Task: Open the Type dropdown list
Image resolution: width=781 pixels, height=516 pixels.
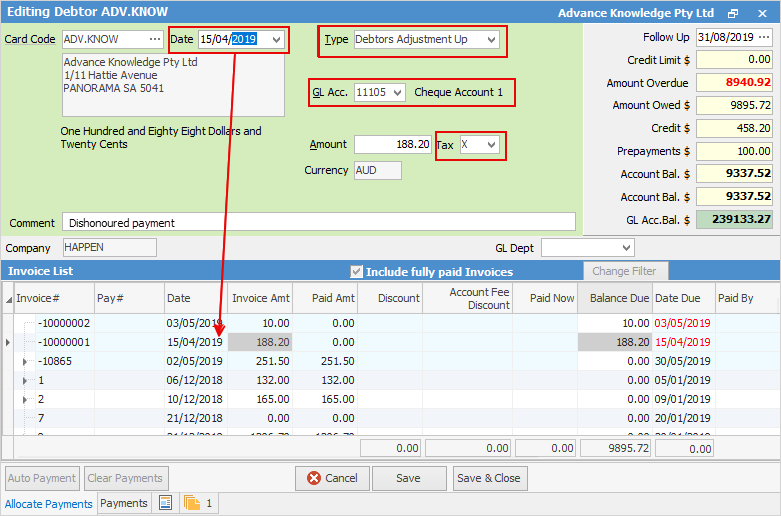Action: 491,39
